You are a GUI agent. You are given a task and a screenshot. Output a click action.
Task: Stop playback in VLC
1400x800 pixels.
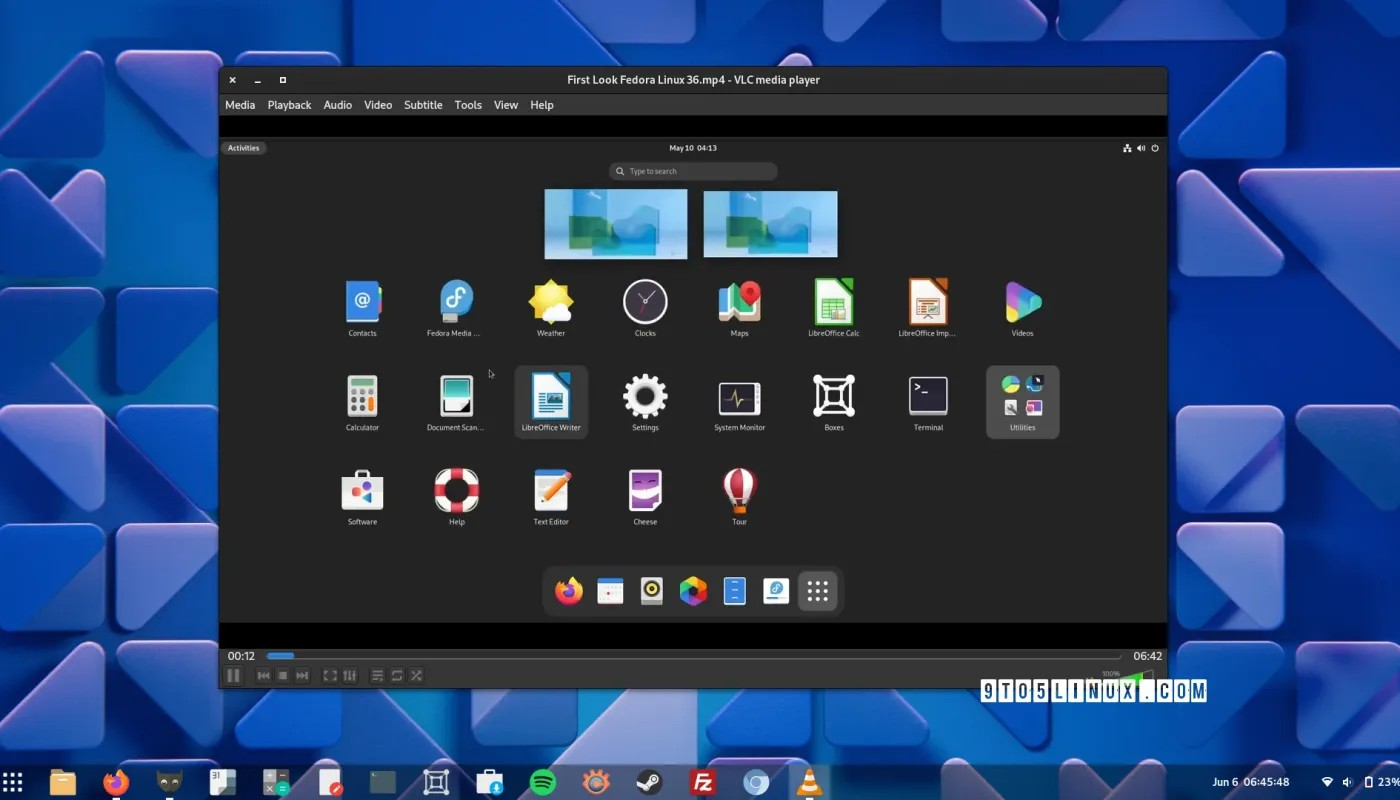pos(283,676)
